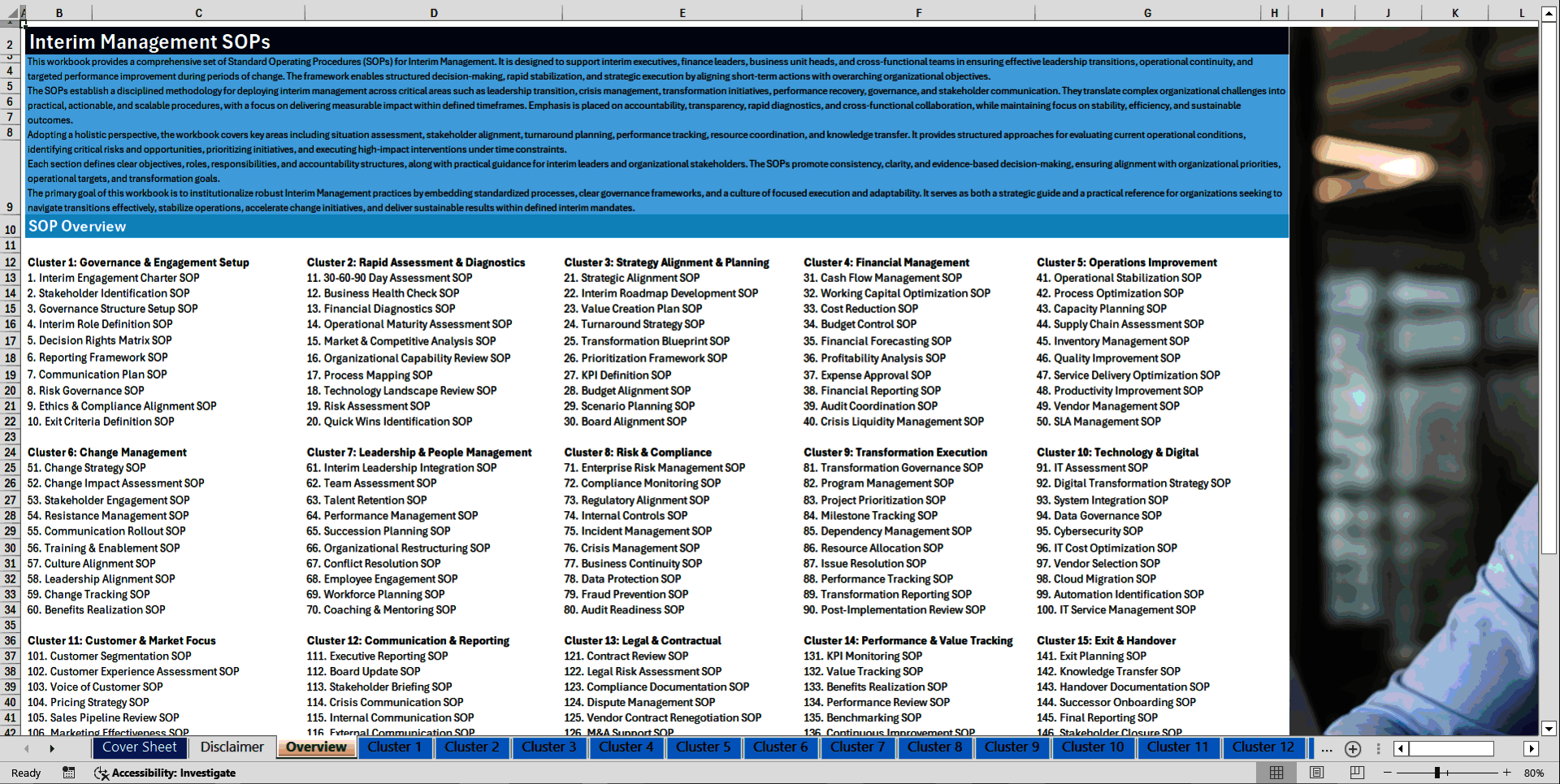This screenshot has height=784, width=1560.
Task: Click the 80% zoom level value
Action: (x=1534, y=773)
